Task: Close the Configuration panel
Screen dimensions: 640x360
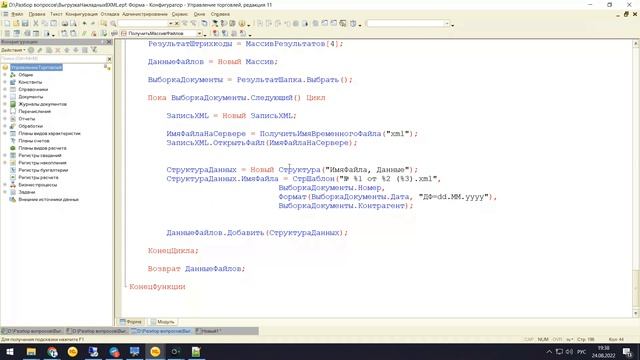Action: point(109,42)
